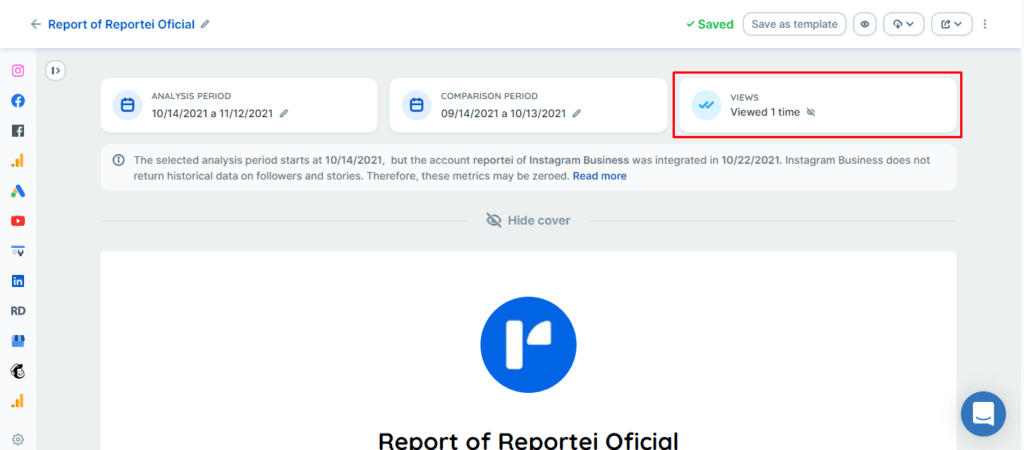Viewport: 1024px width, 450px height.
Task: Toggle Hide cover
Action: (x=528, y=221)
